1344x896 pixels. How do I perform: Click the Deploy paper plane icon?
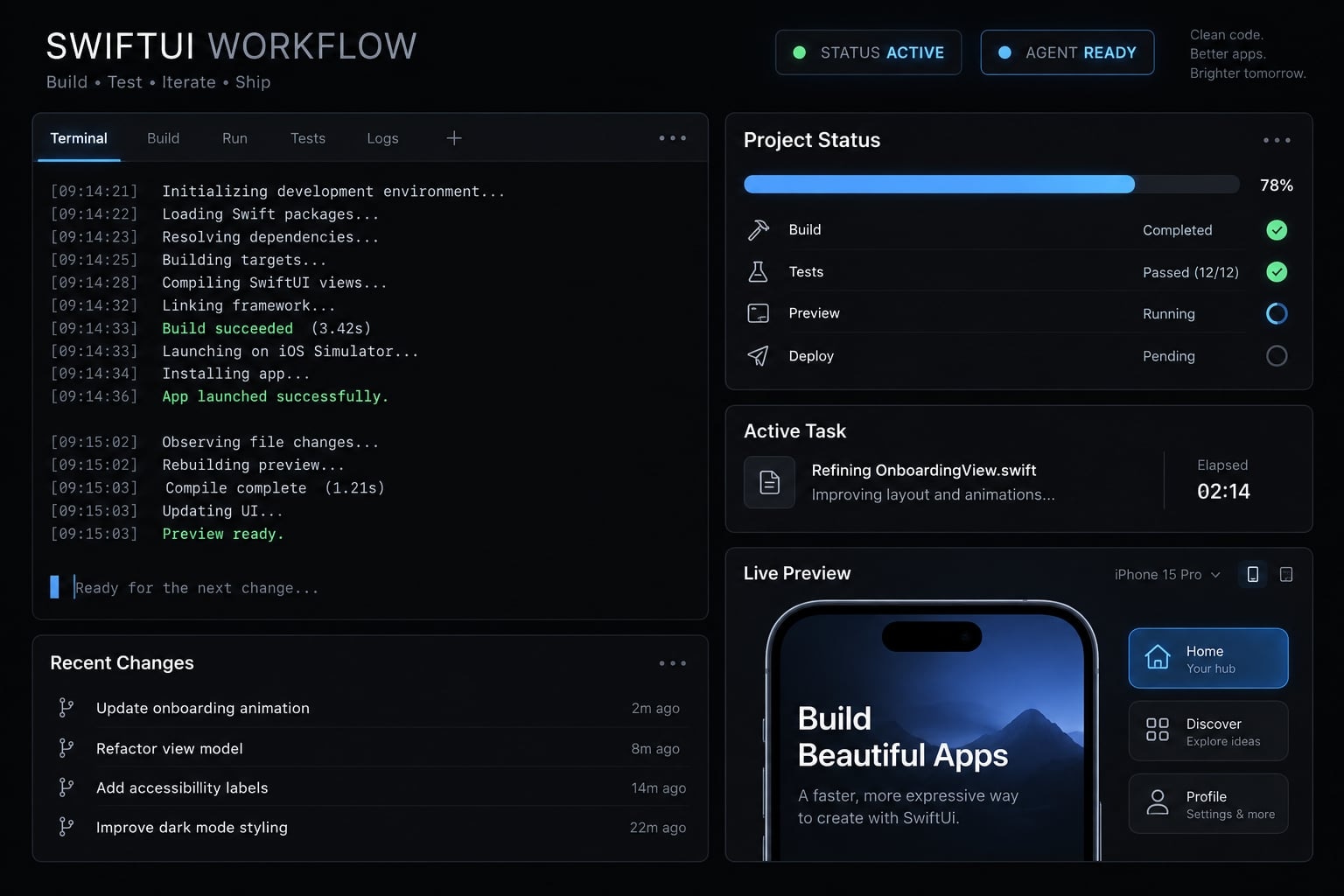pyautogui.click(x=759, y=355)
